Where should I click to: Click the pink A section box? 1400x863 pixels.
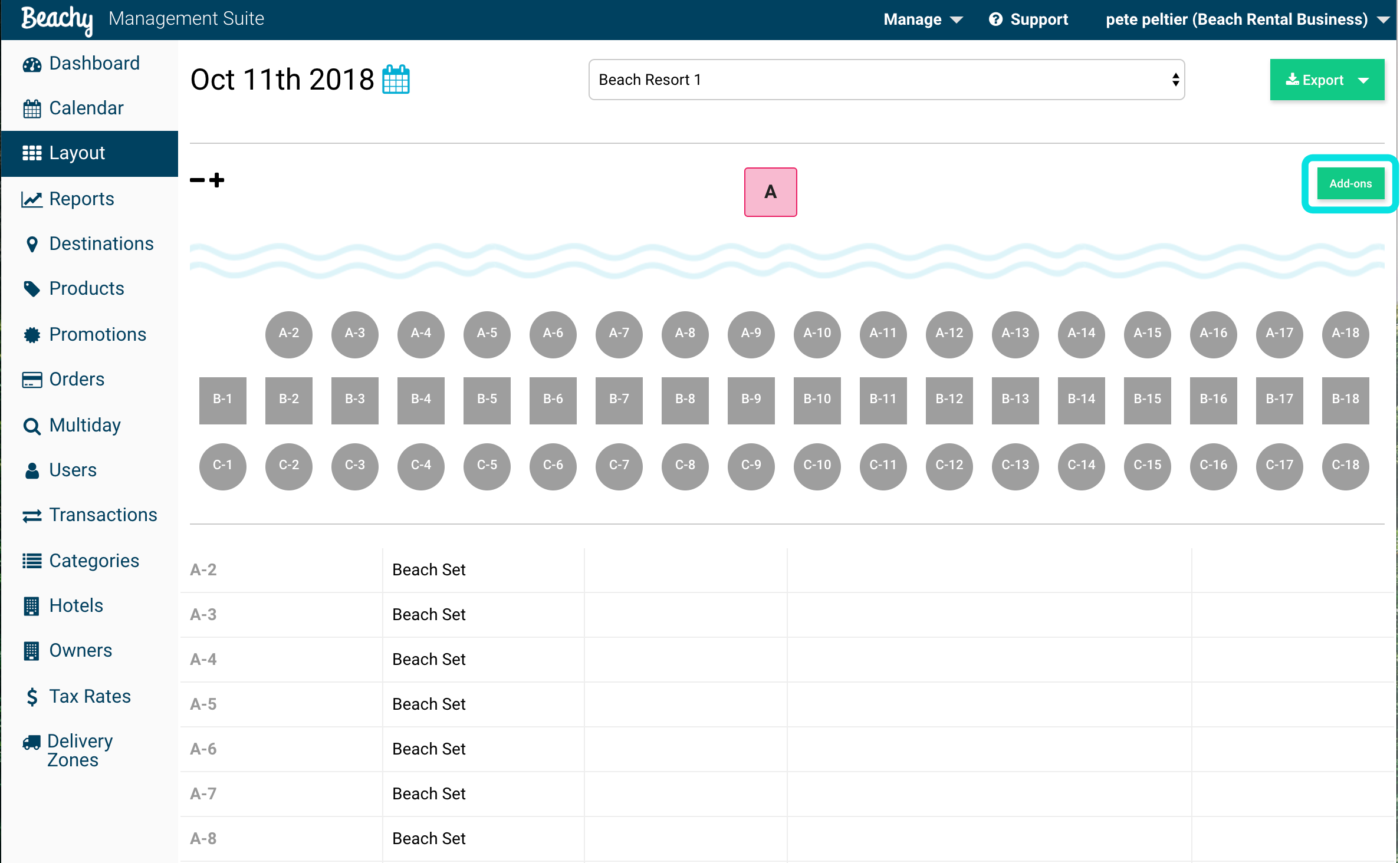(x=770, y=192)
